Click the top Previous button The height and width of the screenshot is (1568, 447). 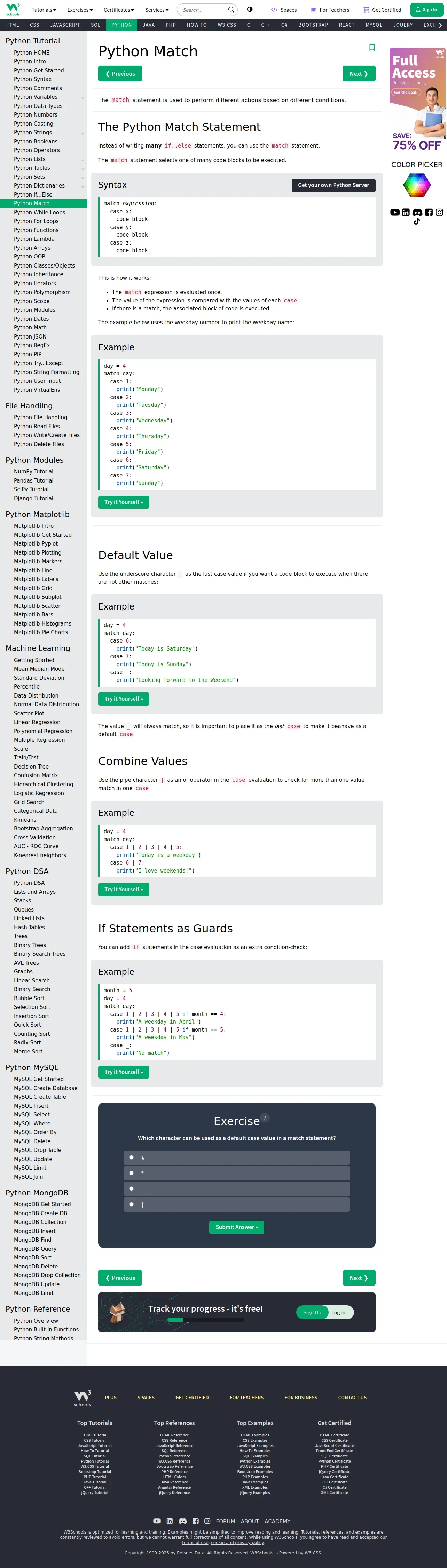(x=120, y=74)
